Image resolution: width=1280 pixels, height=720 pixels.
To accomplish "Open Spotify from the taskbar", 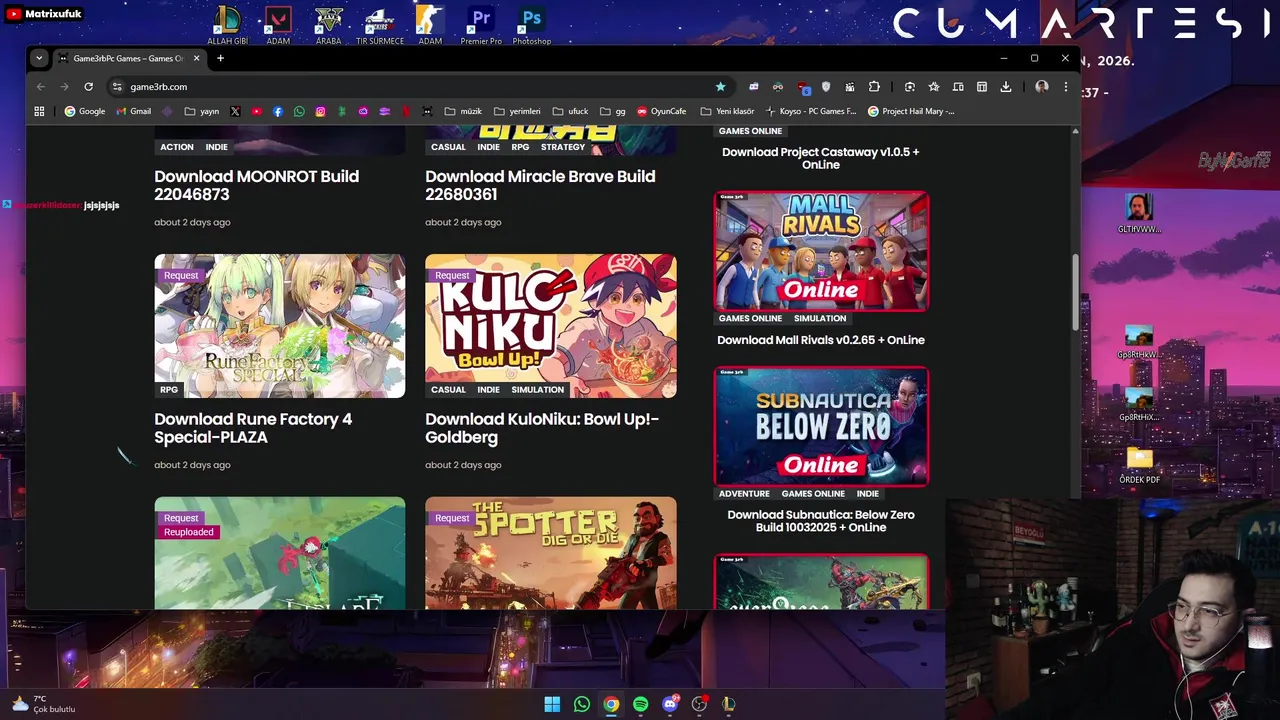I will point(641,704).
